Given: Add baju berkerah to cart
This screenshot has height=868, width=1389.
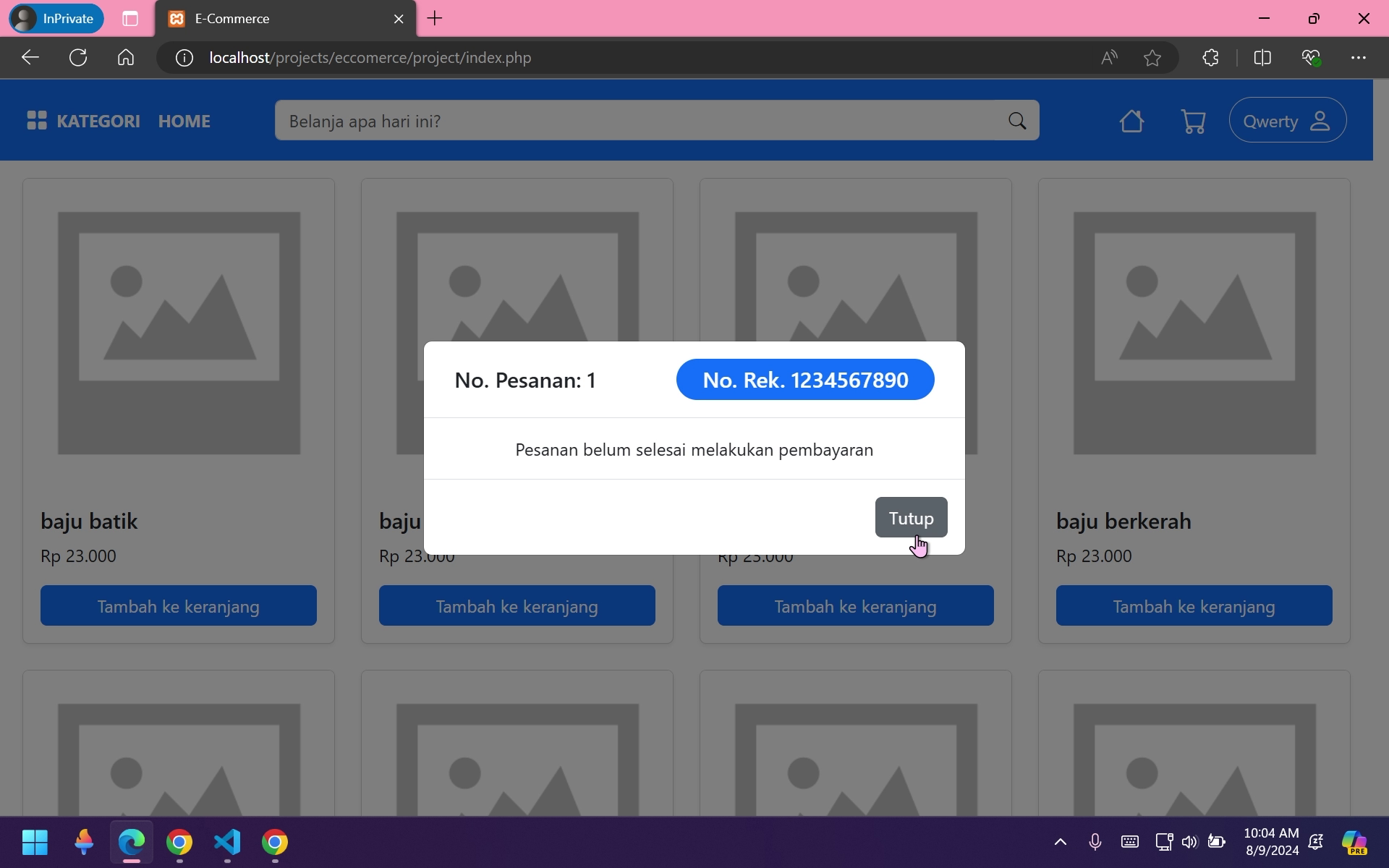Looking at the screenshot, I should [x=1194, y=605].
